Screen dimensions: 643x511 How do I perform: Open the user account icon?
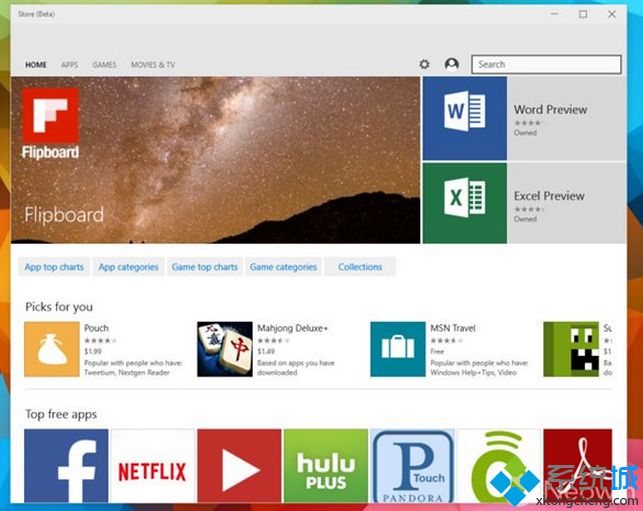pyautogui.click(x=451, y=64)
